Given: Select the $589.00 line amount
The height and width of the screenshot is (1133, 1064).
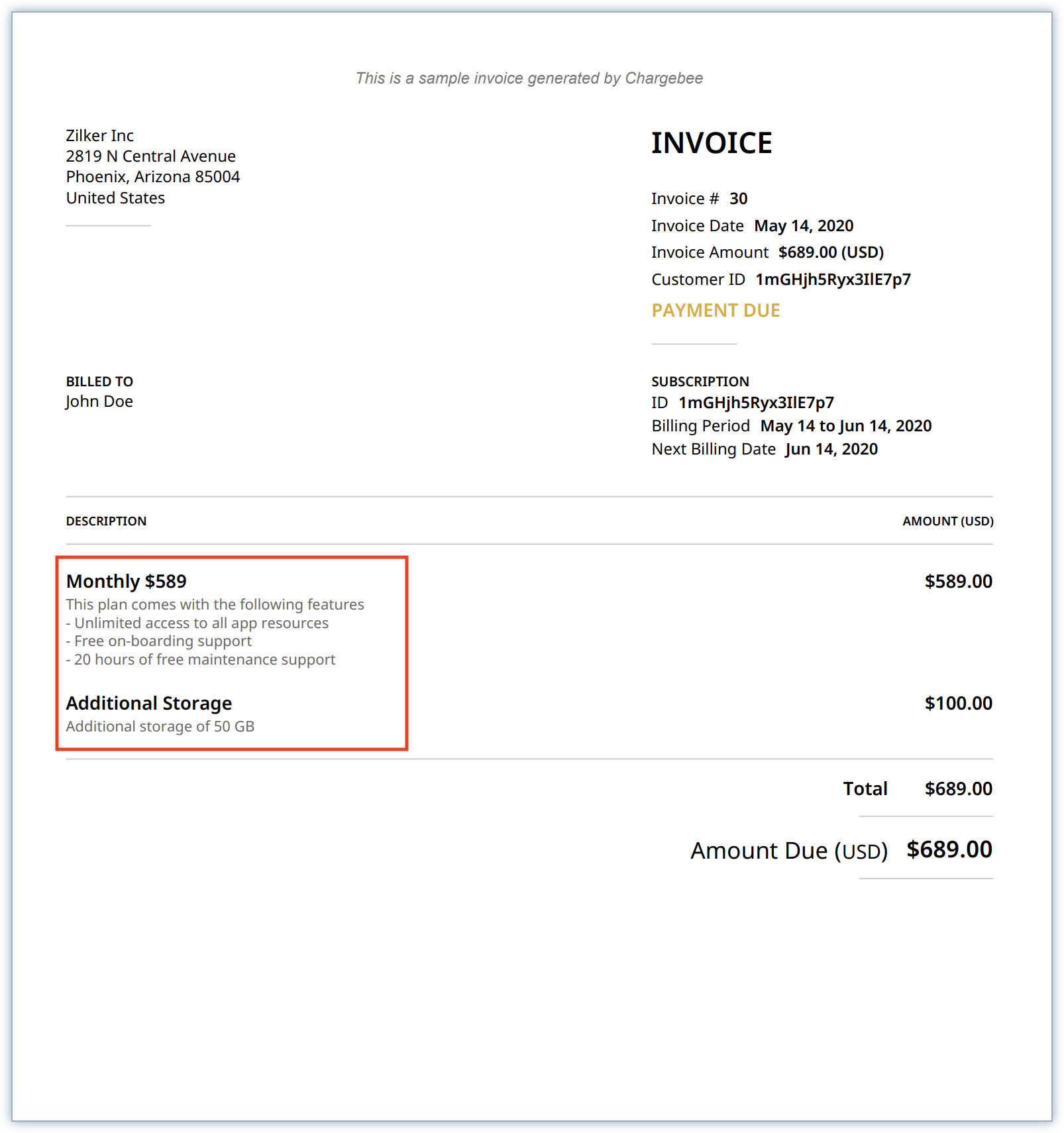Looking at the screenshot, I should [x=958, y=582].
